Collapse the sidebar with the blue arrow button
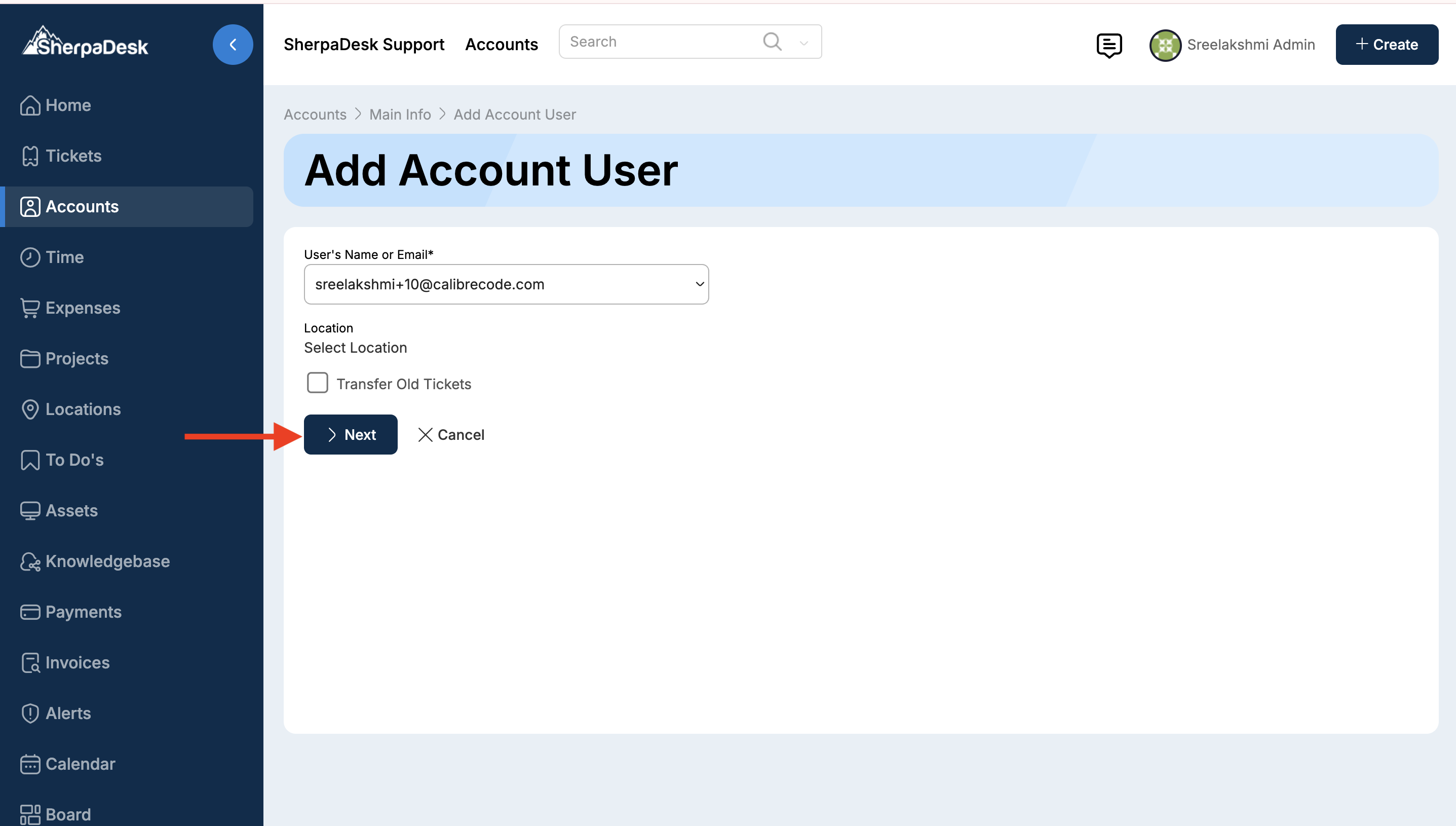The image size is (1456, 826). click(233, 44)
